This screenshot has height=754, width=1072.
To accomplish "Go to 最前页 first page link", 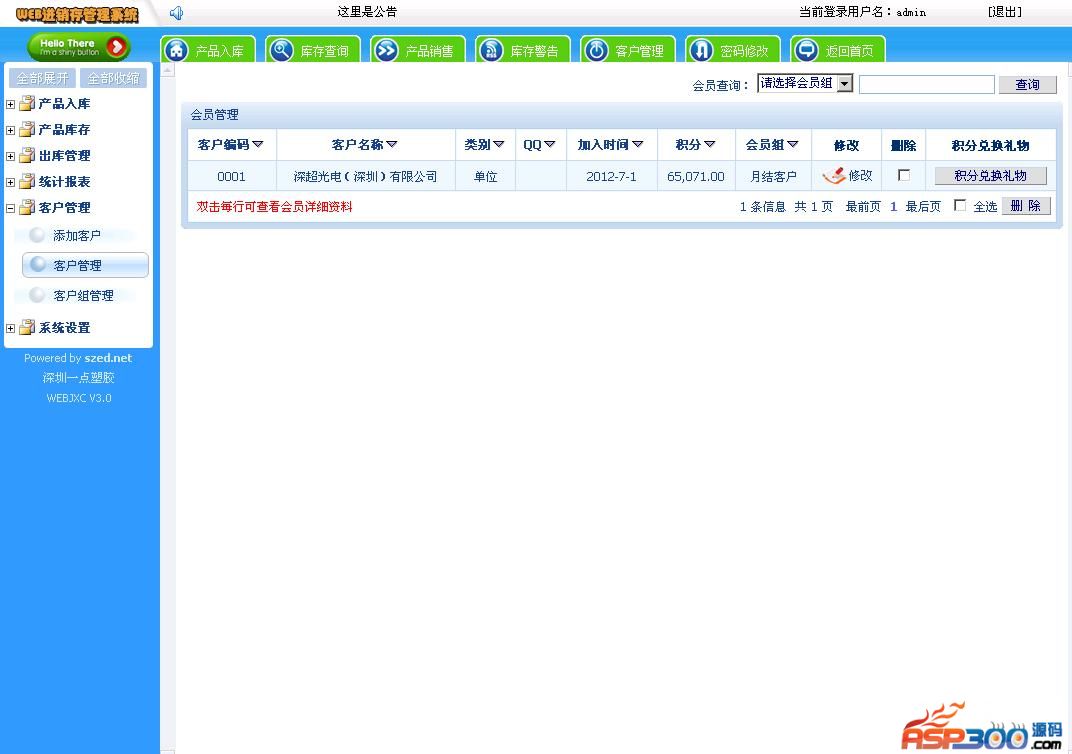I will click(x=863, y=206).
